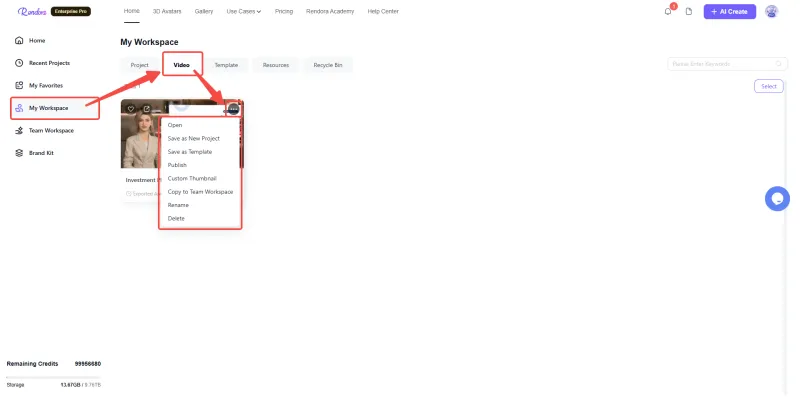Click the document icon beside the bell
Image resolution: width=800 pixels, height=397 pixels.
pyautogui.click(x=689, y=11)
